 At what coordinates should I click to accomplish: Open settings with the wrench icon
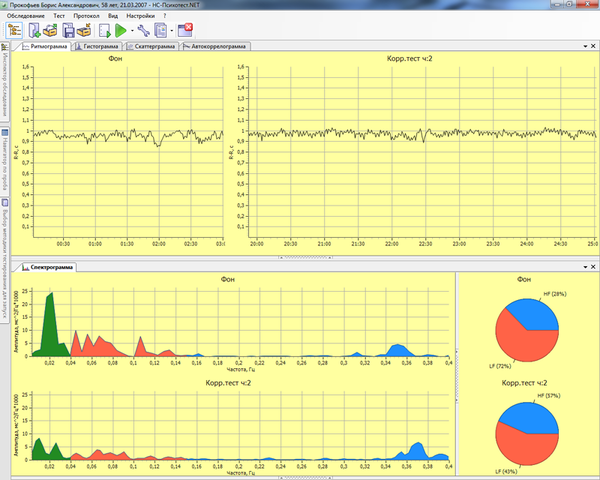143,30
